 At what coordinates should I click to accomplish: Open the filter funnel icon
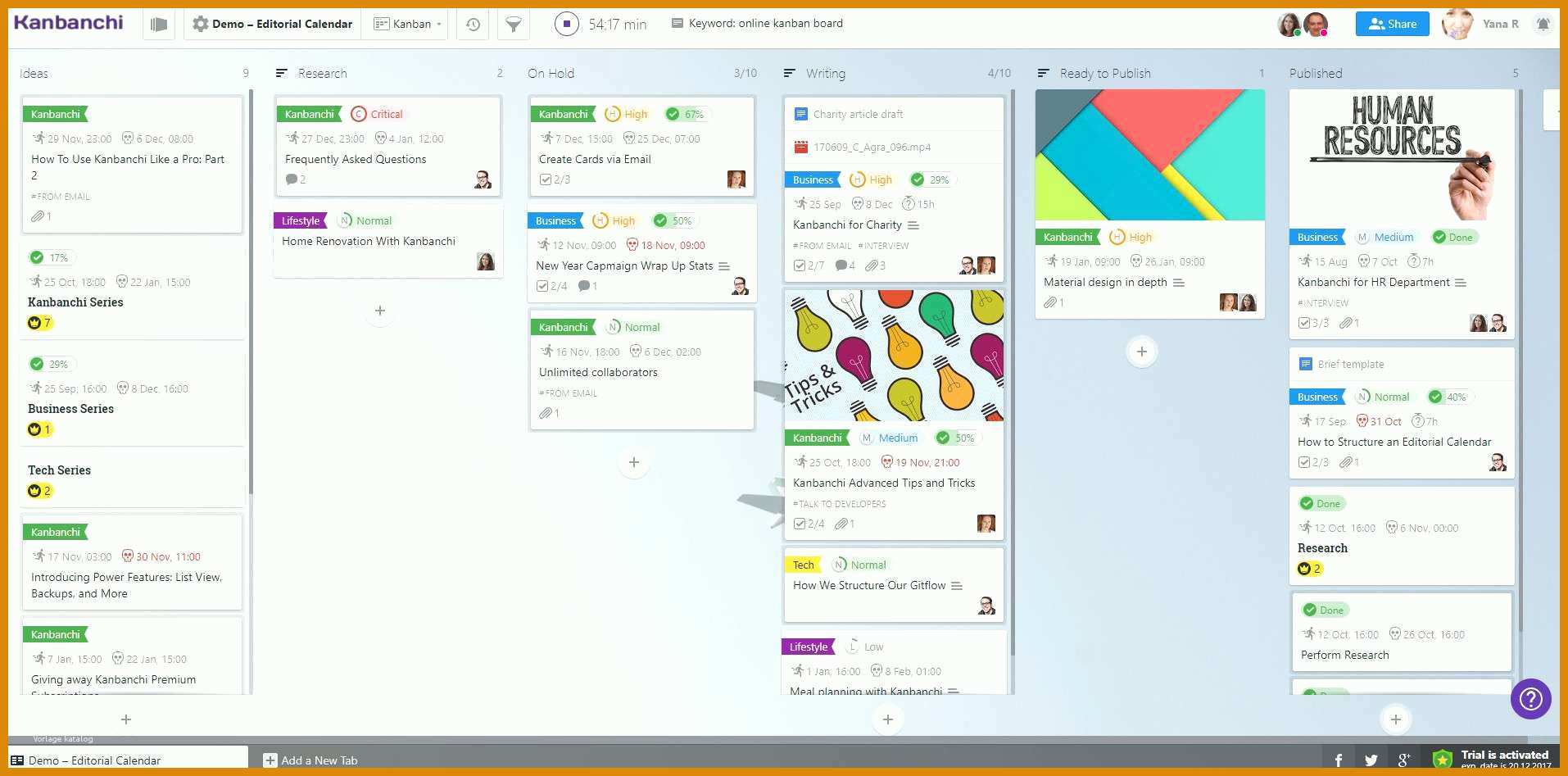tap(513, 25)
